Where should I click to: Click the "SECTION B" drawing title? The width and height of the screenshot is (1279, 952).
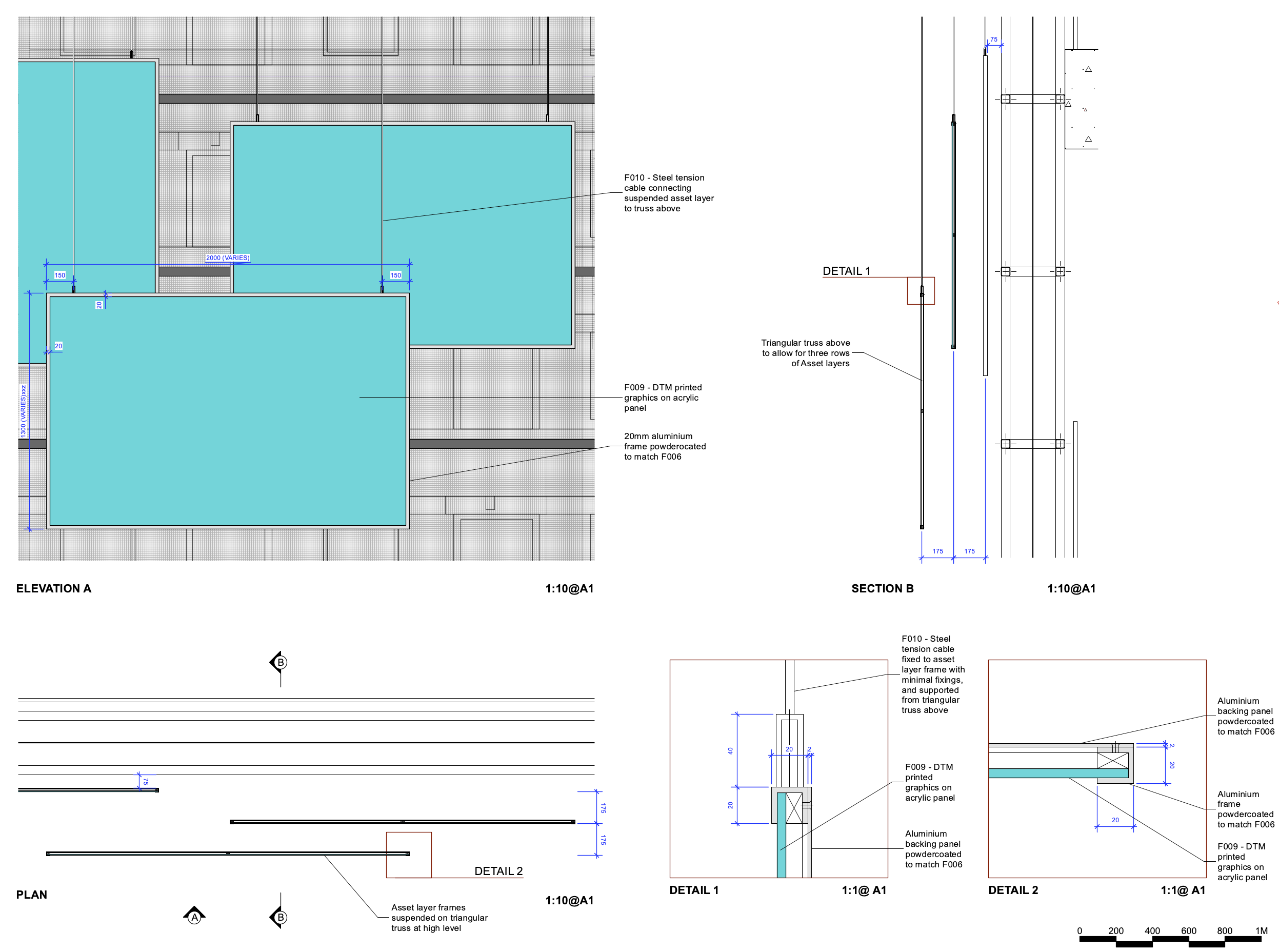tap(882, 588)
